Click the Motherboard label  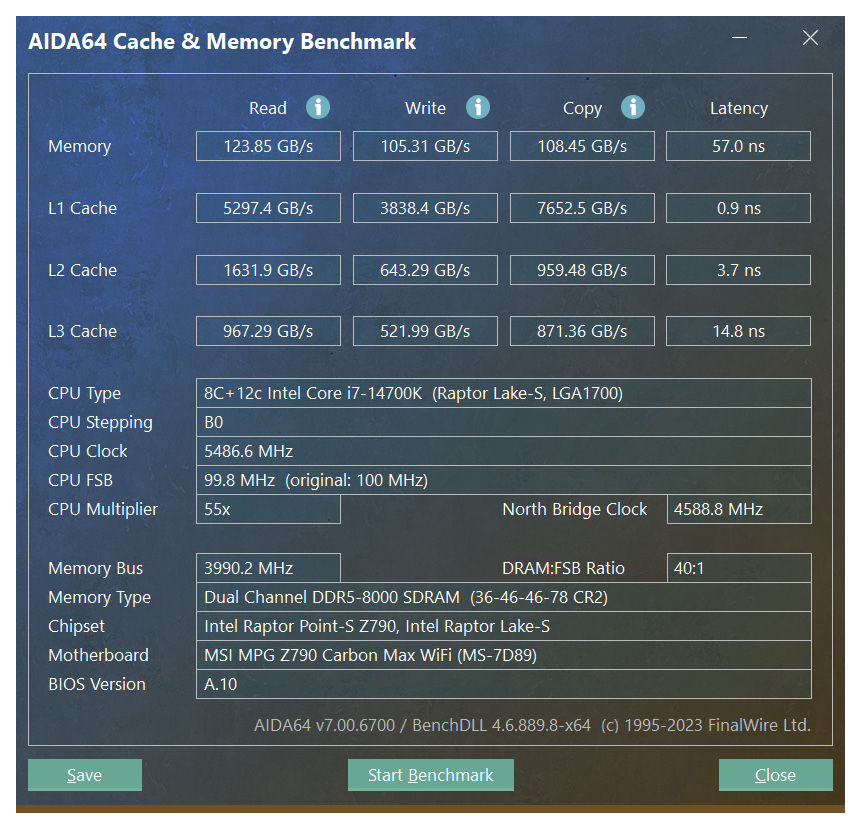tap(98, 655)
